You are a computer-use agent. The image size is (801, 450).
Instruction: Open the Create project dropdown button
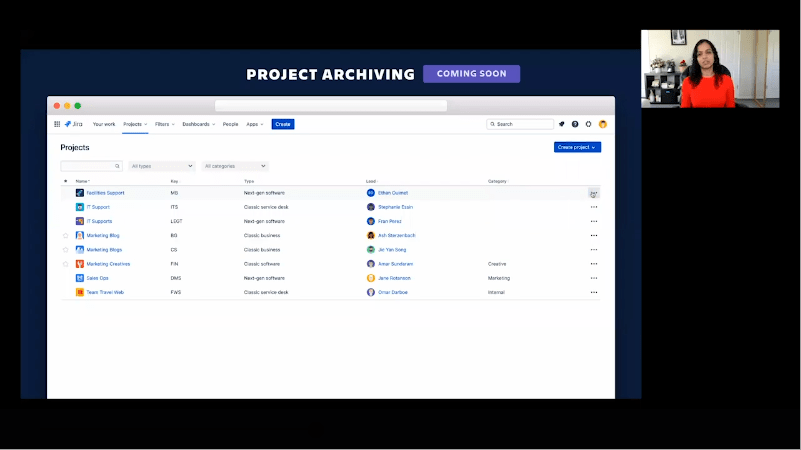coord(577,147)
